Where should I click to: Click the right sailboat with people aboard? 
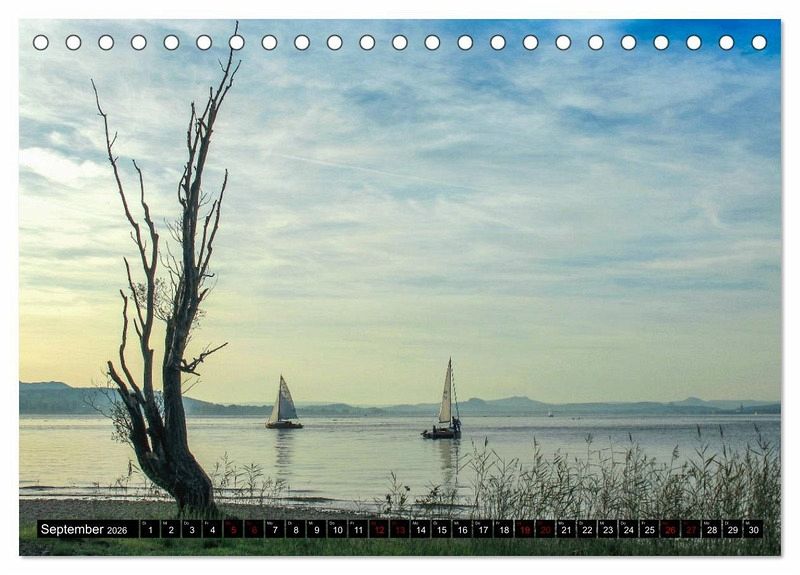pyautogui.click(x=443, y=405)
